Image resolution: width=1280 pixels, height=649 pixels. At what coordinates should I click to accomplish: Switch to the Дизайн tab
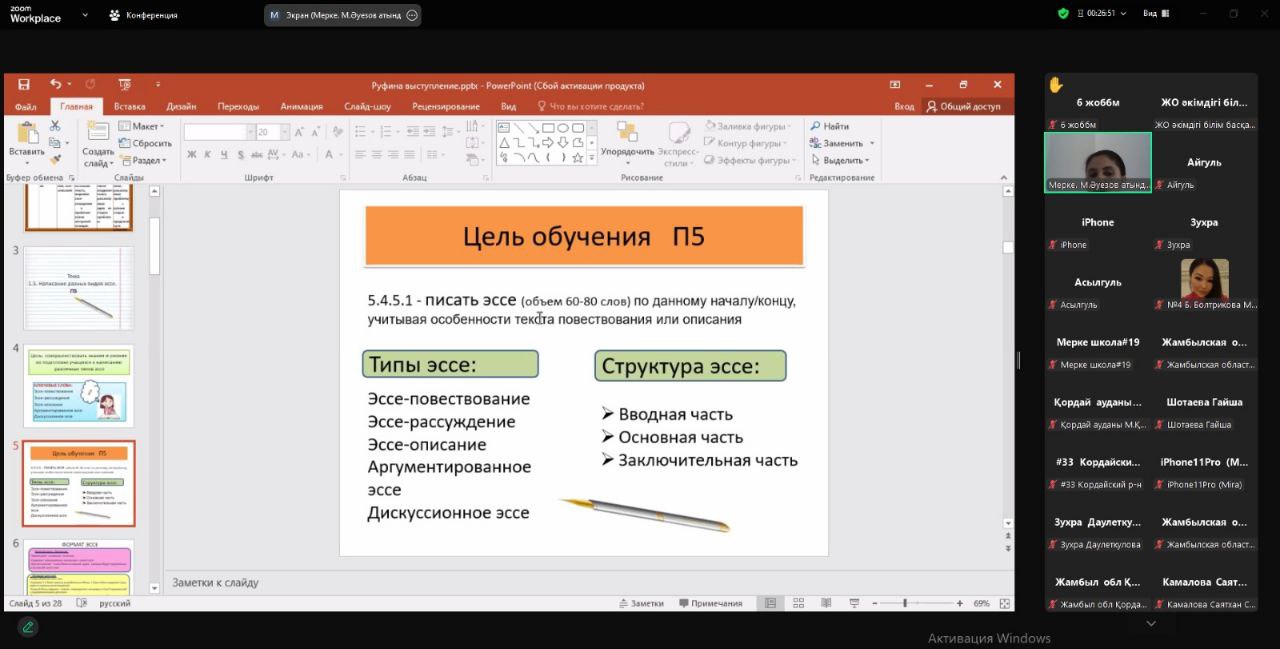(181, 106)
